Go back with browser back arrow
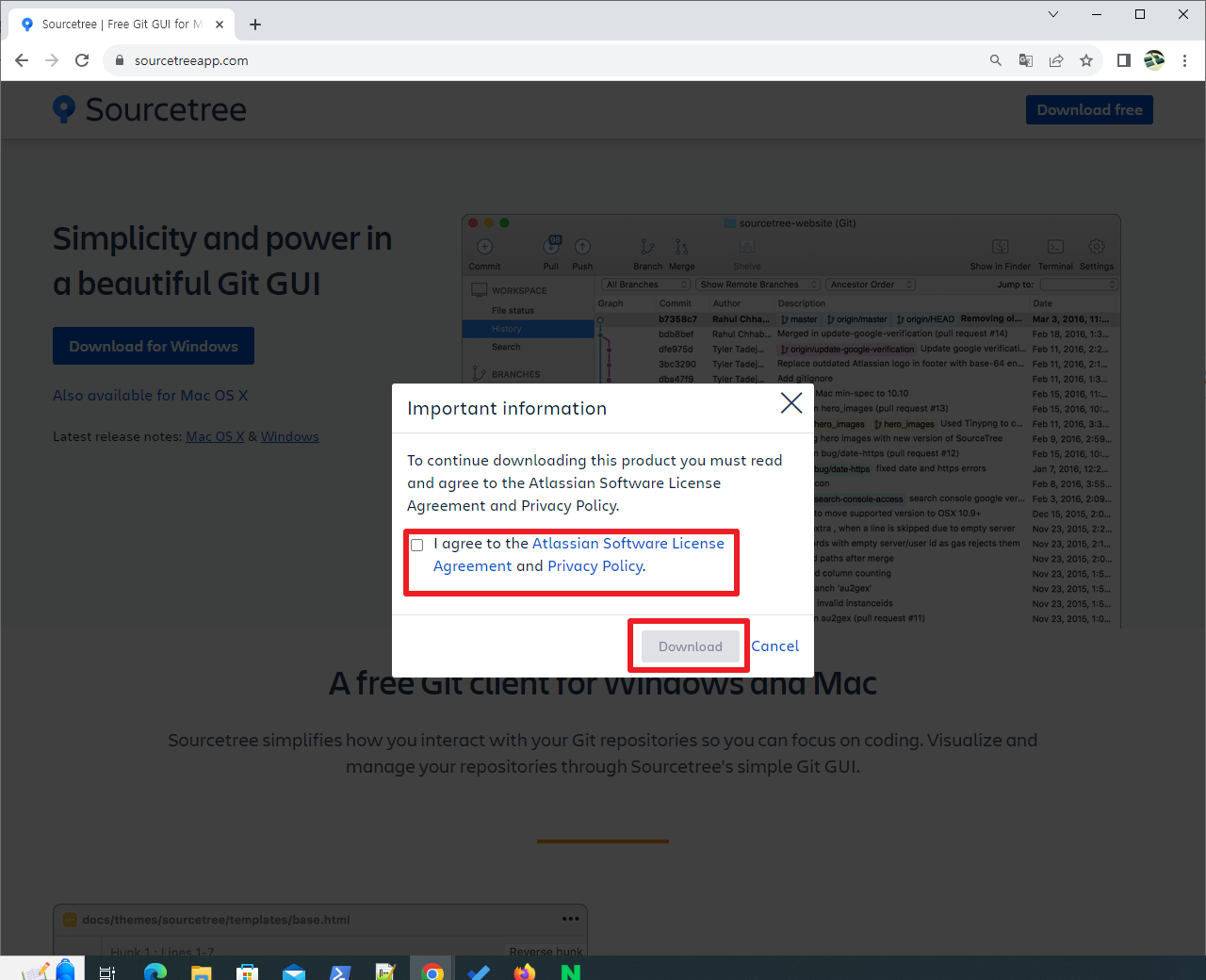This screenshot has height=980, width=1206. pyautogui.click(x=22, y=60)
